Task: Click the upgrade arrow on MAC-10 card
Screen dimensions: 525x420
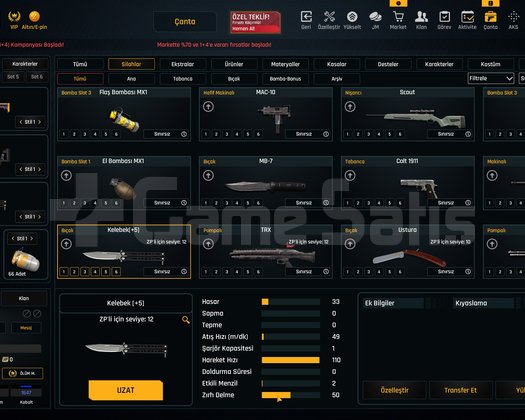Action: [x=208, y=107]
